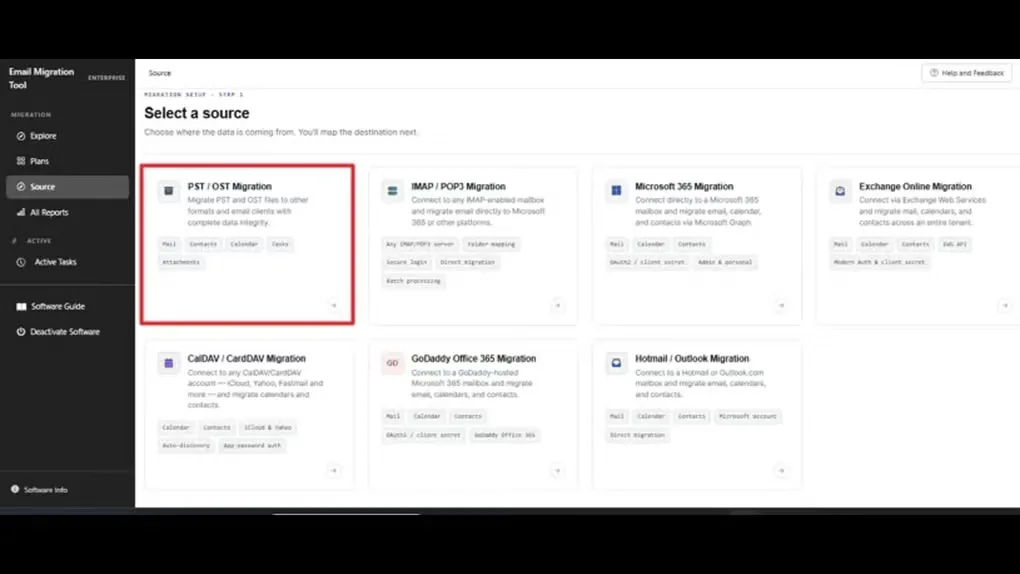Click the arrow on Hotmail / Outlook card
The height and width of the screenshot is (574, 1020).
pos(781,471)
